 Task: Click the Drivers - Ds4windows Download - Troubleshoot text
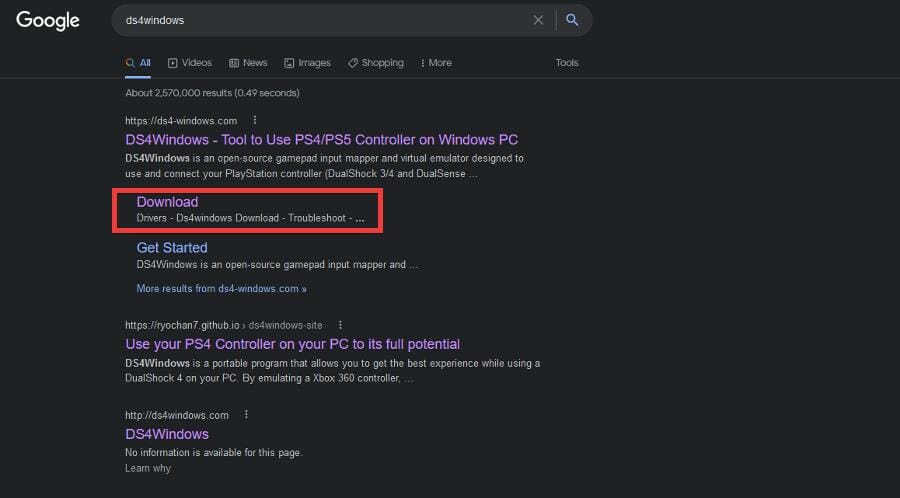click(250, 218)
